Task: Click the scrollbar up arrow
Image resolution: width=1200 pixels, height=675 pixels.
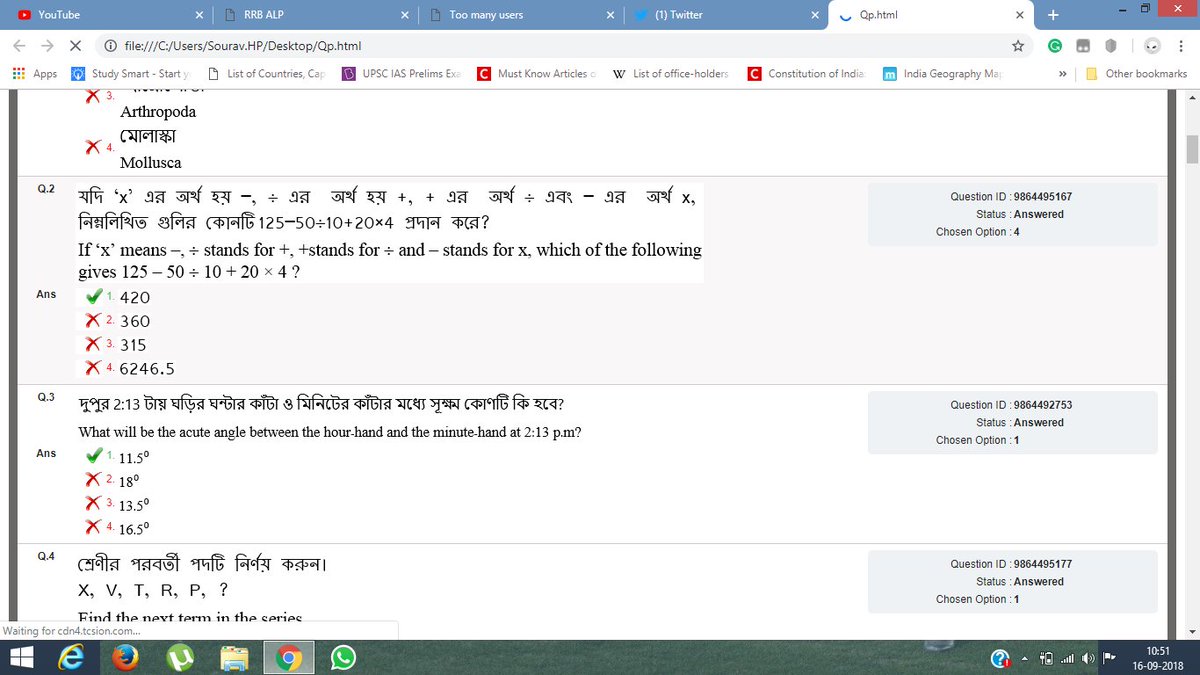Action: click(x=1192, y=98)
